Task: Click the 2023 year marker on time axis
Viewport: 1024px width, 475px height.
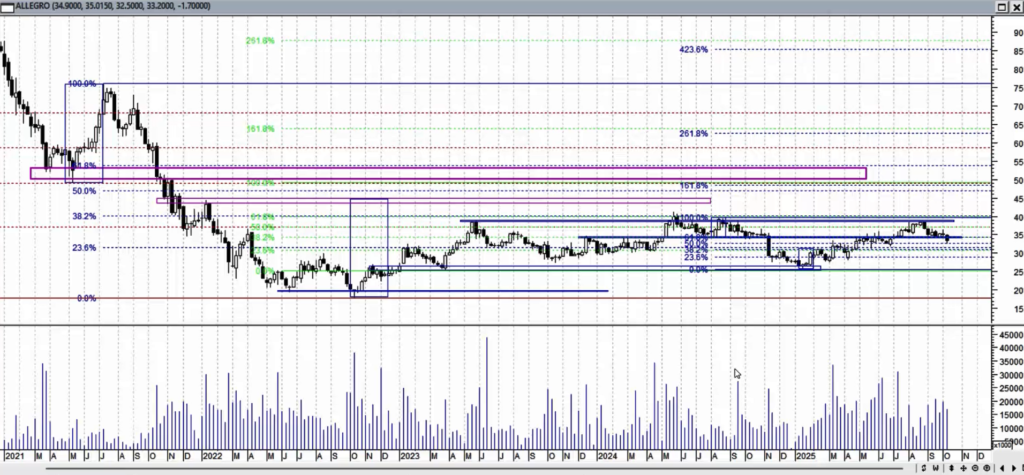Action: click(x=409, y=455)
